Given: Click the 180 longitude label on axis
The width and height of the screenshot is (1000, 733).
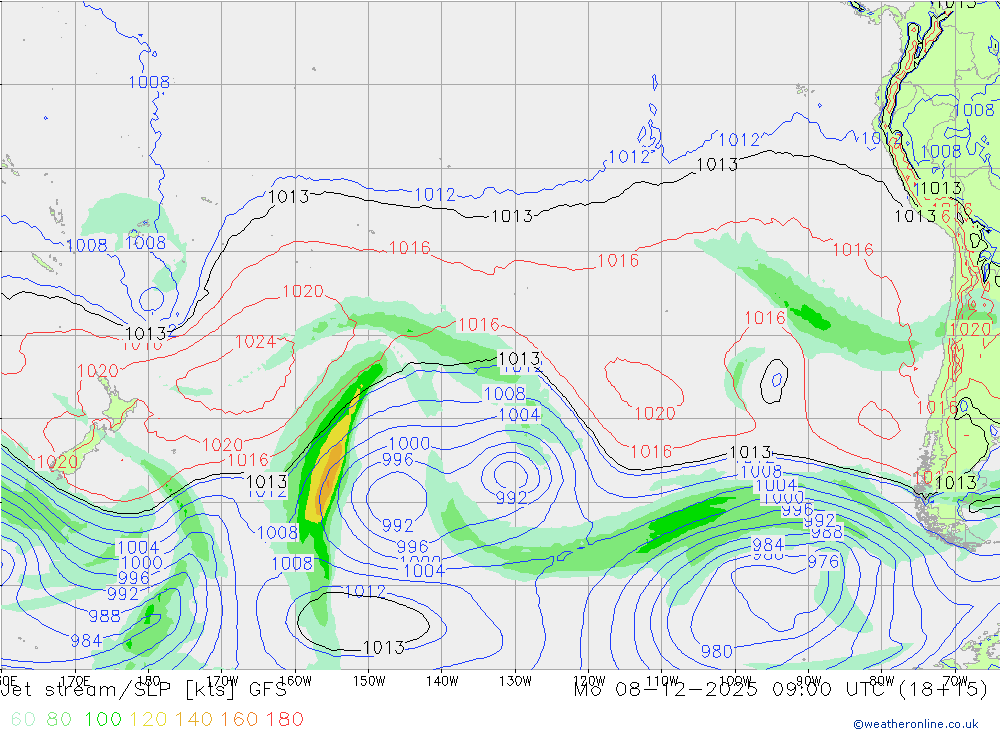Looking at the screenshot, I should pos(149,681).
